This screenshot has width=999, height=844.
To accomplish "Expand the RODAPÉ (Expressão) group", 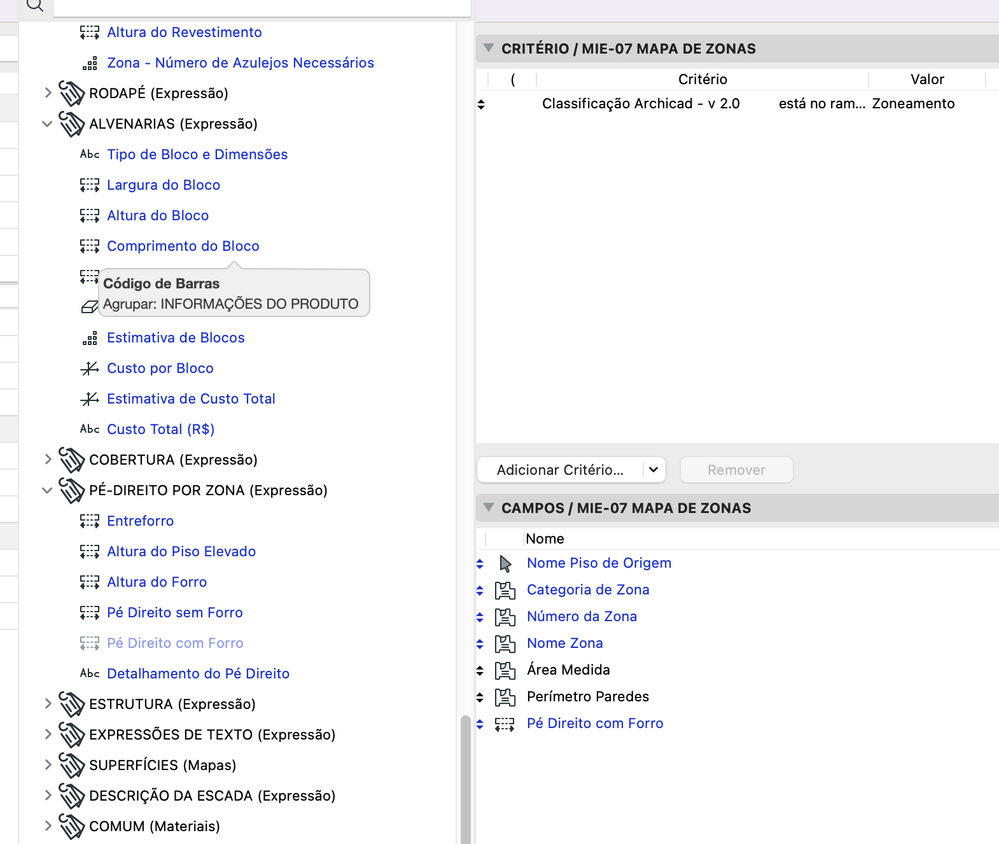I will [48, 93].
